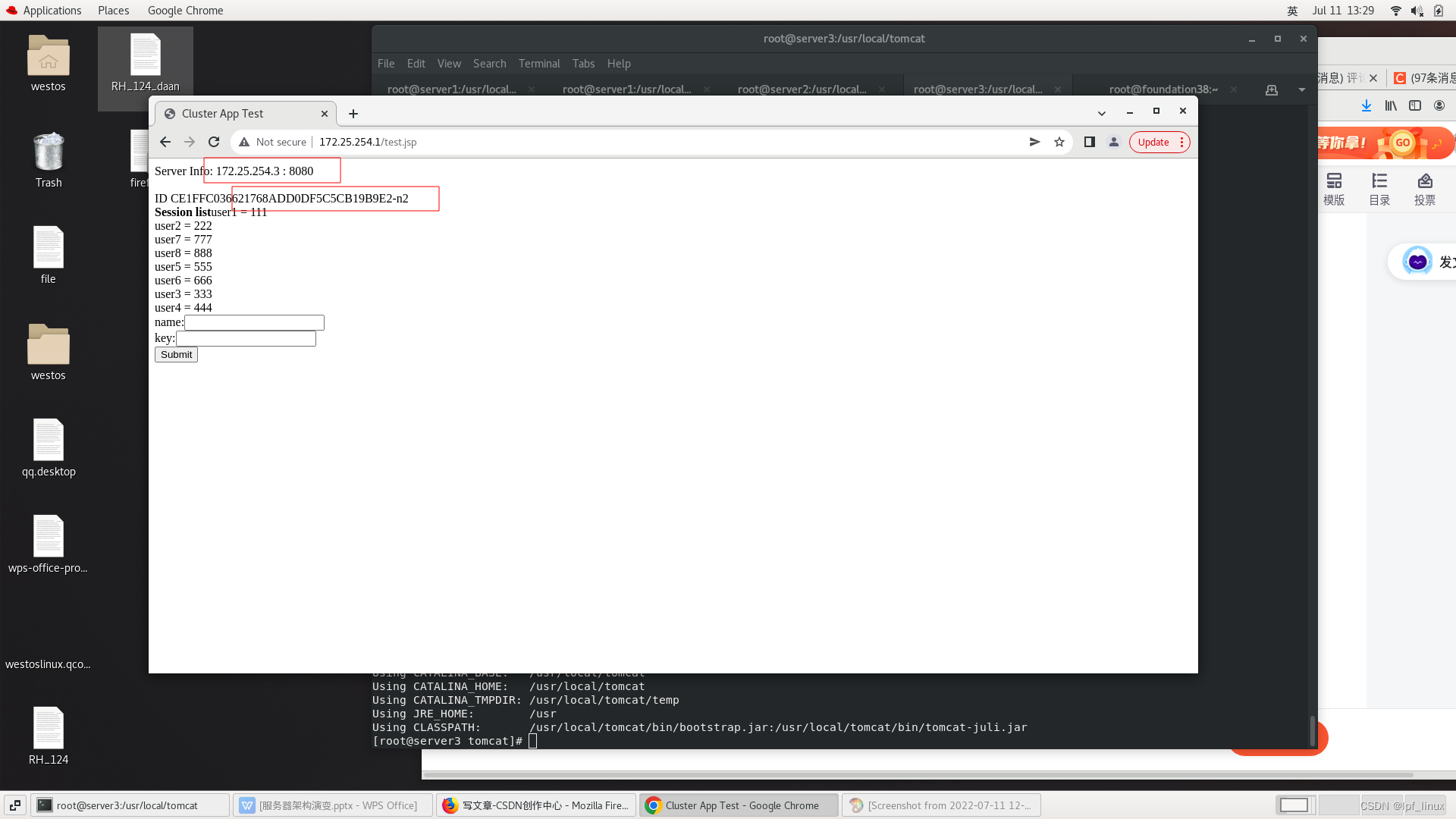Click the name input field
This screenshot has width=1456, height=819.
coord(254,323)
